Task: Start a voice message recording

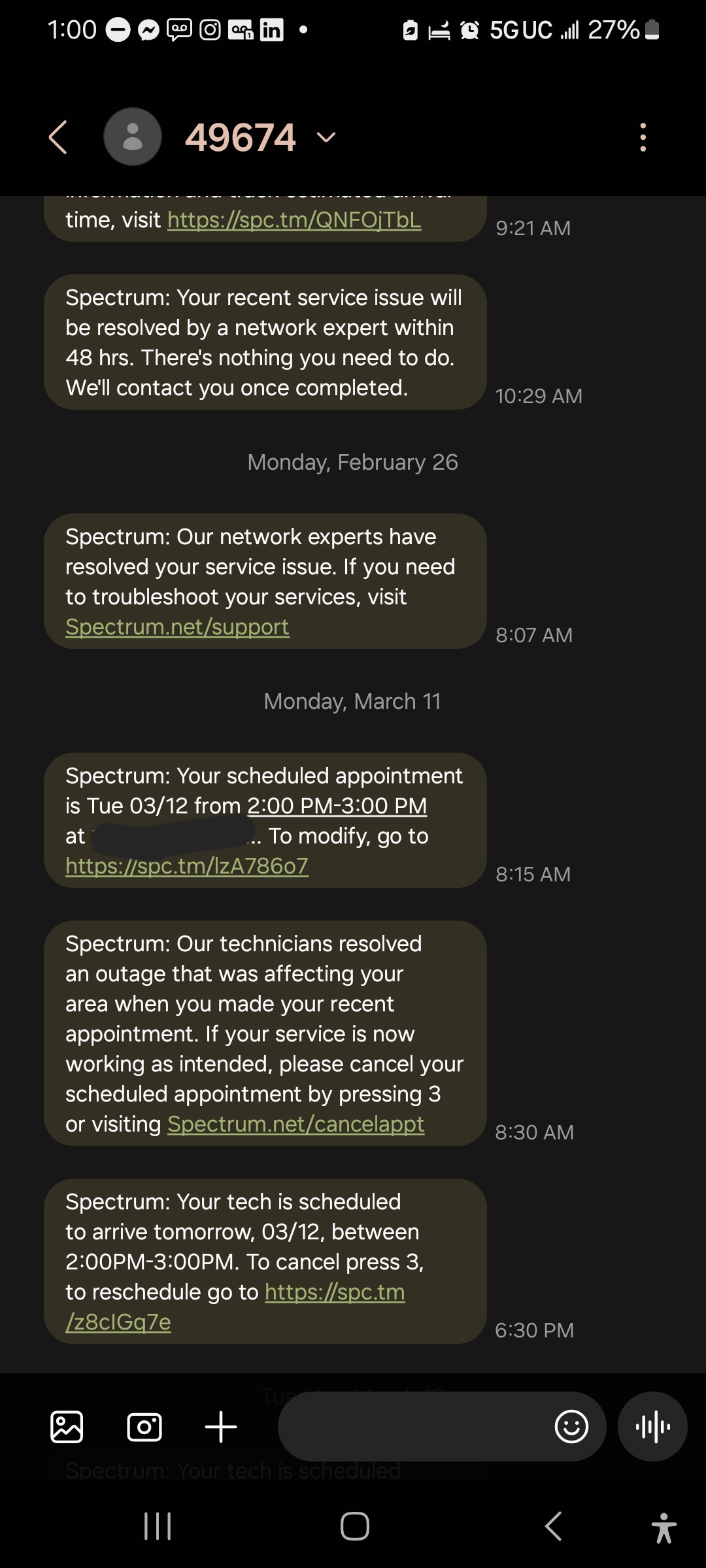Action: 652,1427
